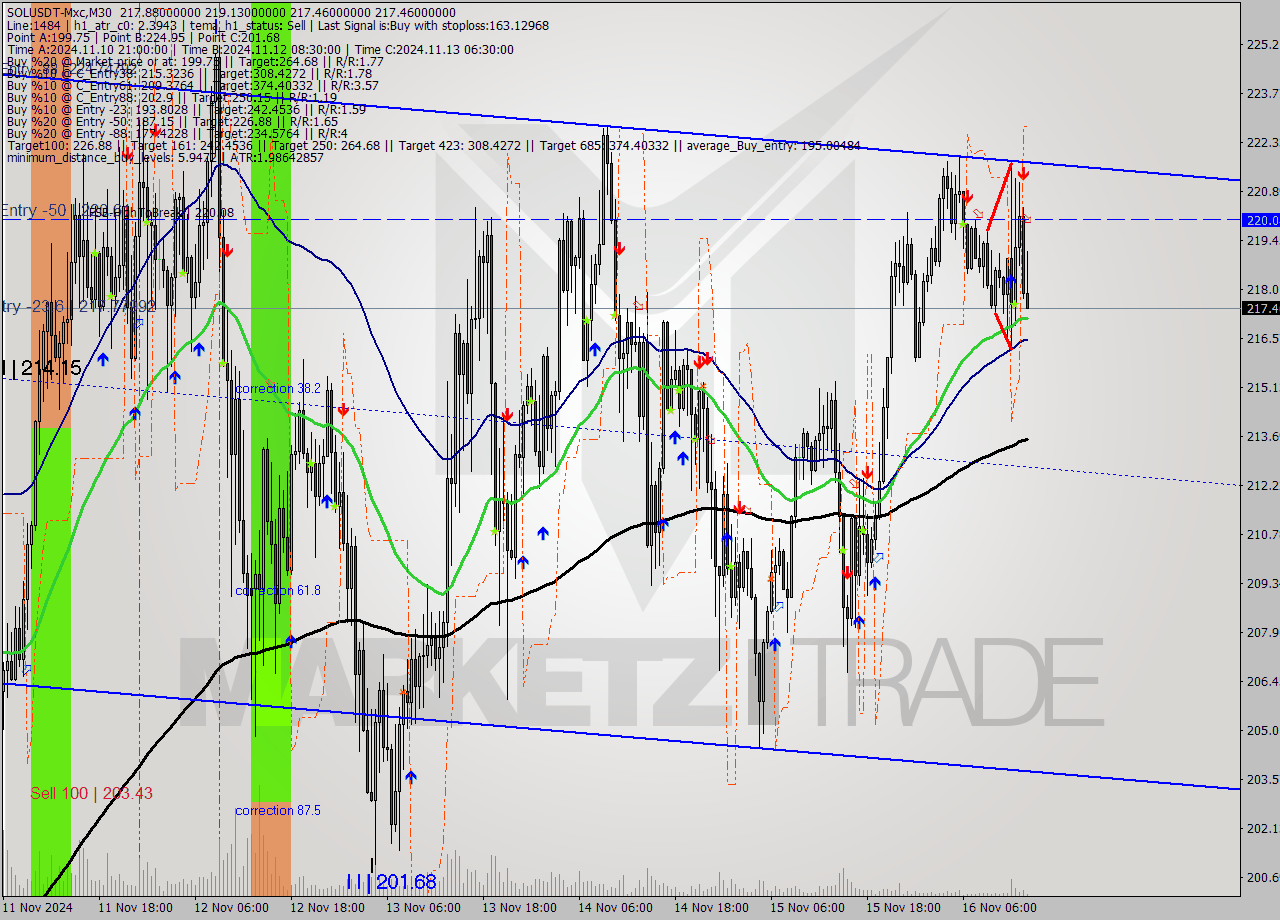Image resolution: width=1280 pixels, height=920 pixels.
Task: Click the 223.7 price axis label
Action: pyautogui.click(x=1261, y=93)
